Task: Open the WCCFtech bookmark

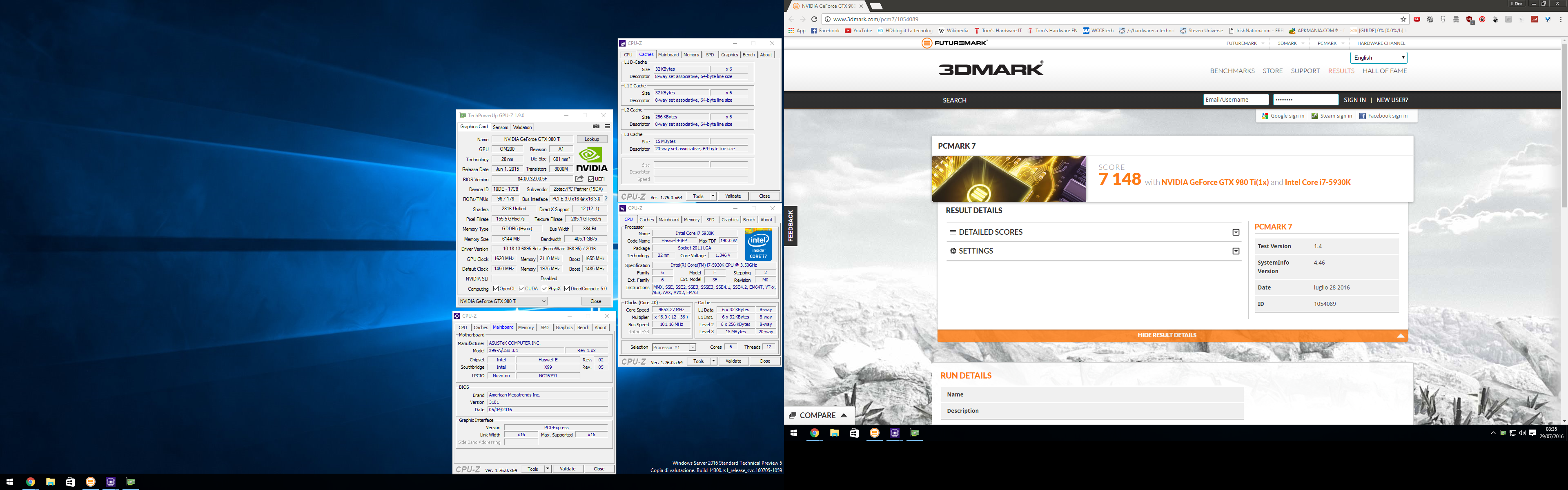Action: pyautogui.click(x=1098, y=31)
